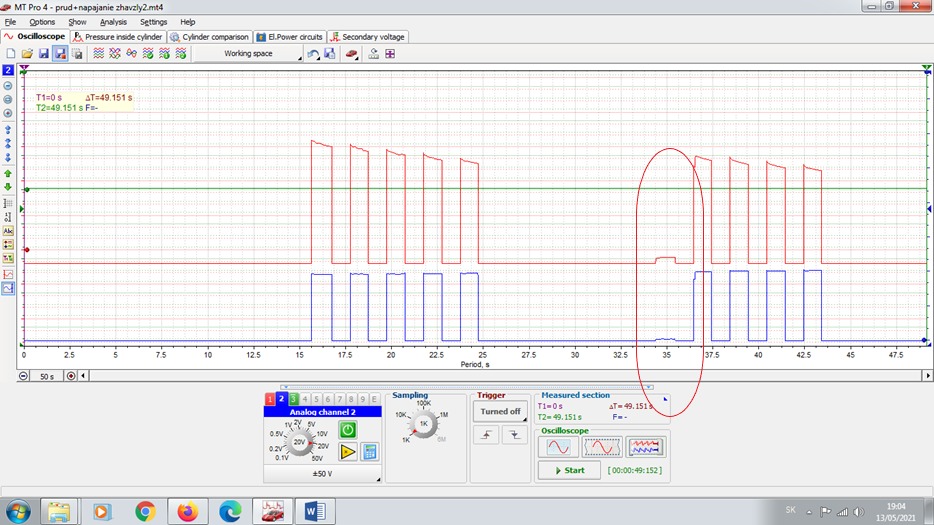934x525 pixels.
Task: Open the Working space dropdown
Action: click(x=248, y=53)
